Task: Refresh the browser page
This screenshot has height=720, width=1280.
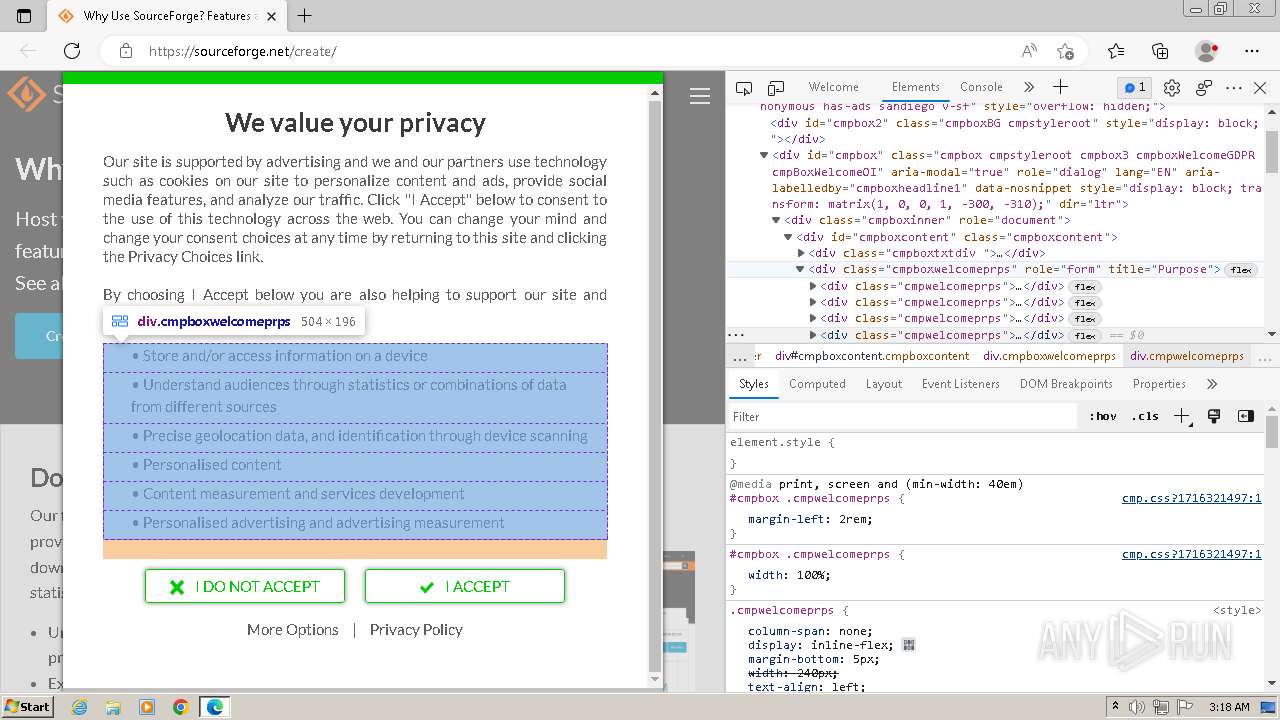Action: [72, 51]
